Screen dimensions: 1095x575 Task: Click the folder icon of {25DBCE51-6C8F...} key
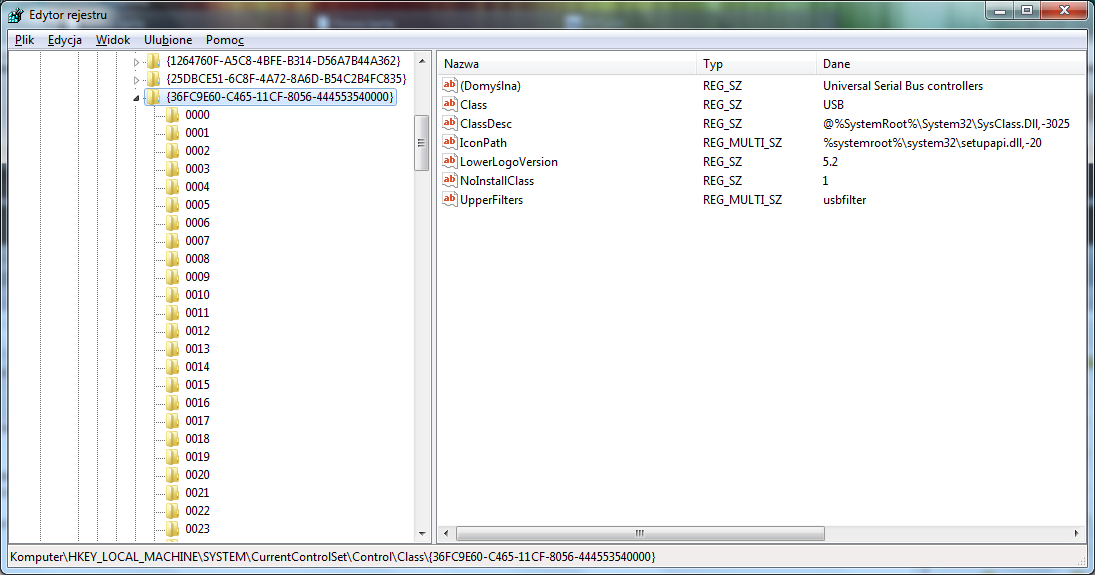point(154,79)
